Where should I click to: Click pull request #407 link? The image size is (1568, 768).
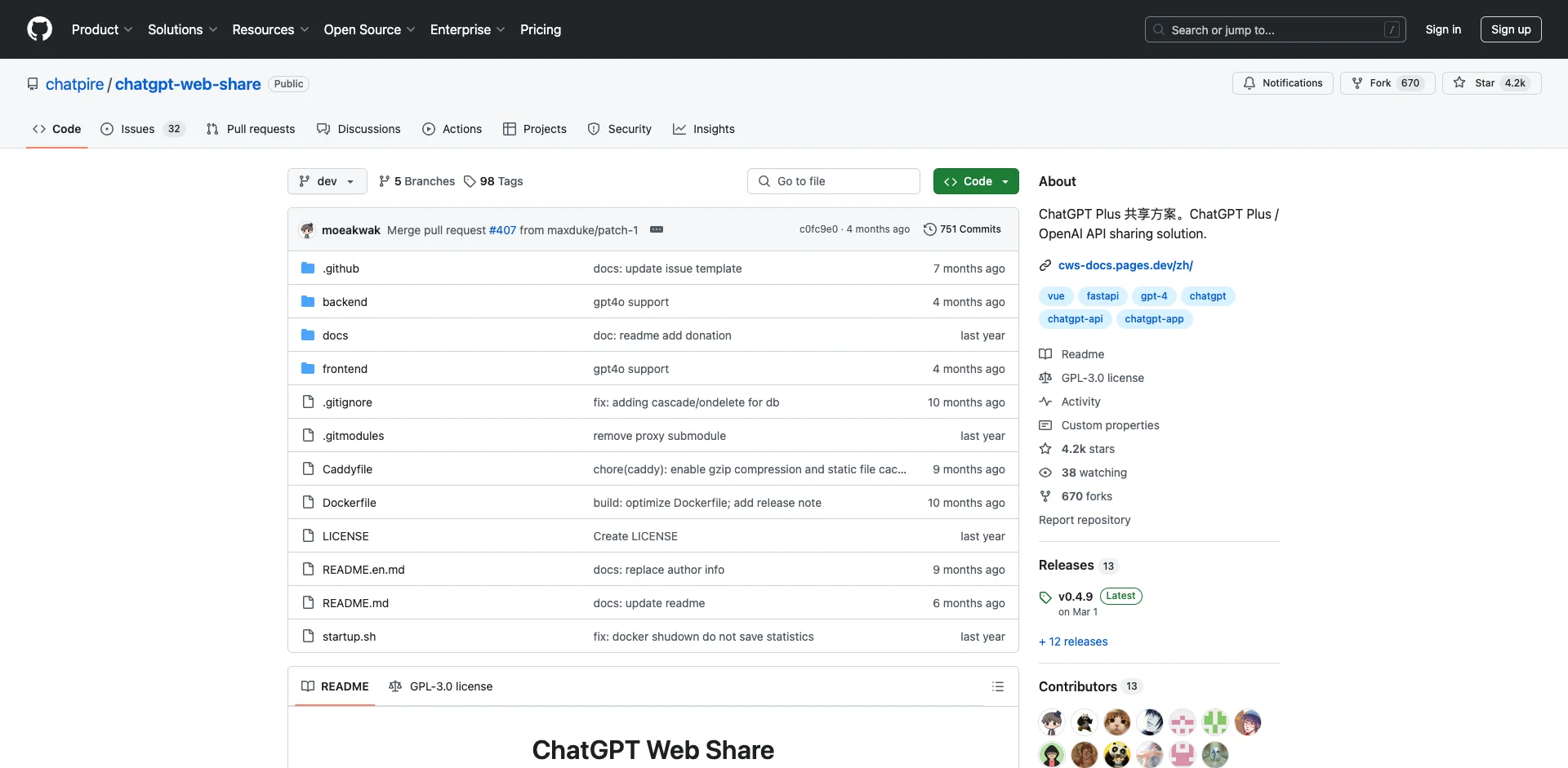502,230
